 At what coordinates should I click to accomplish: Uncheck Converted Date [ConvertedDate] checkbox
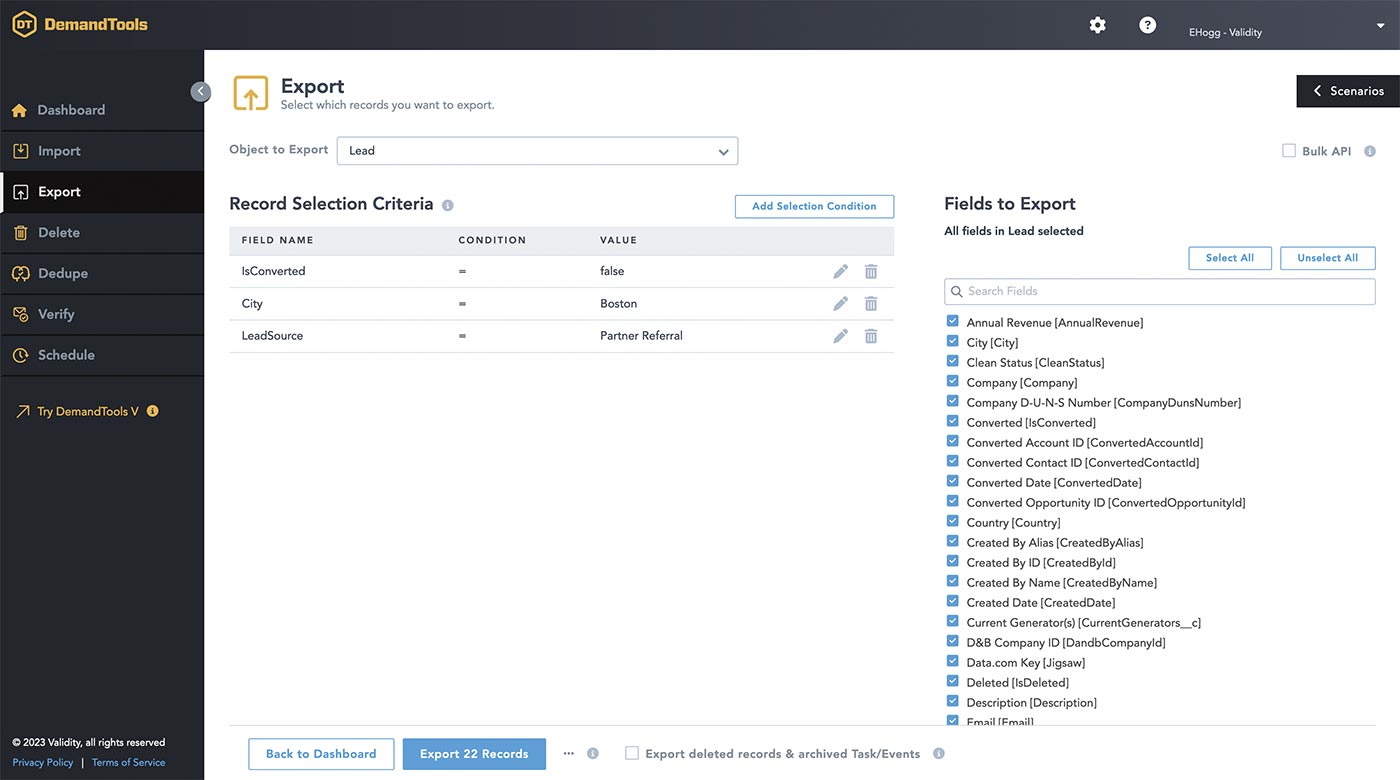point(952,482)
